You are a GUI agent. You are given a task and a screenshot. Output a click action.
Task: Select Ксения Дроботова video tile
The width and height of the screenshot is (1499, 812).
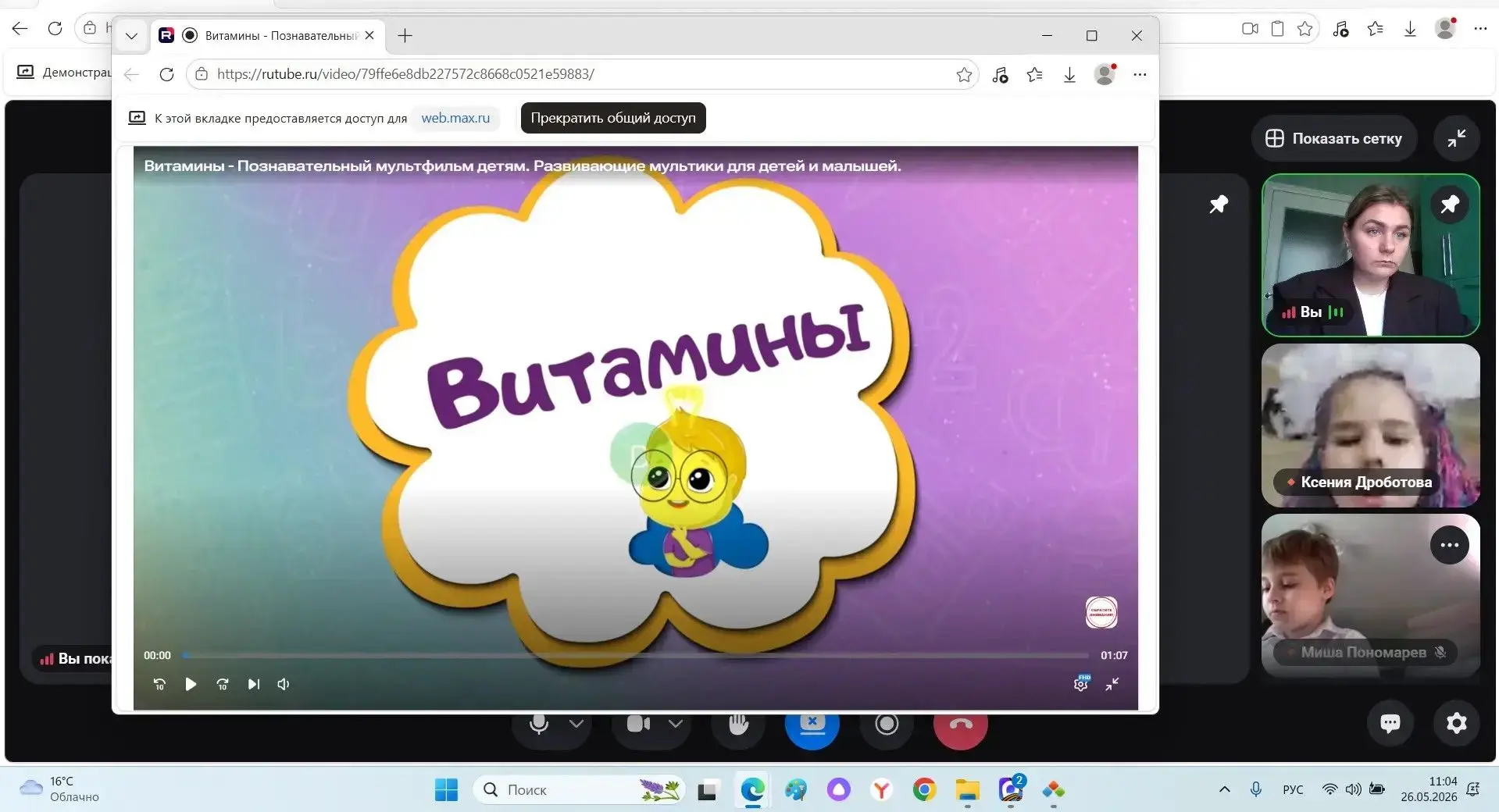[x=1371, y=426]
